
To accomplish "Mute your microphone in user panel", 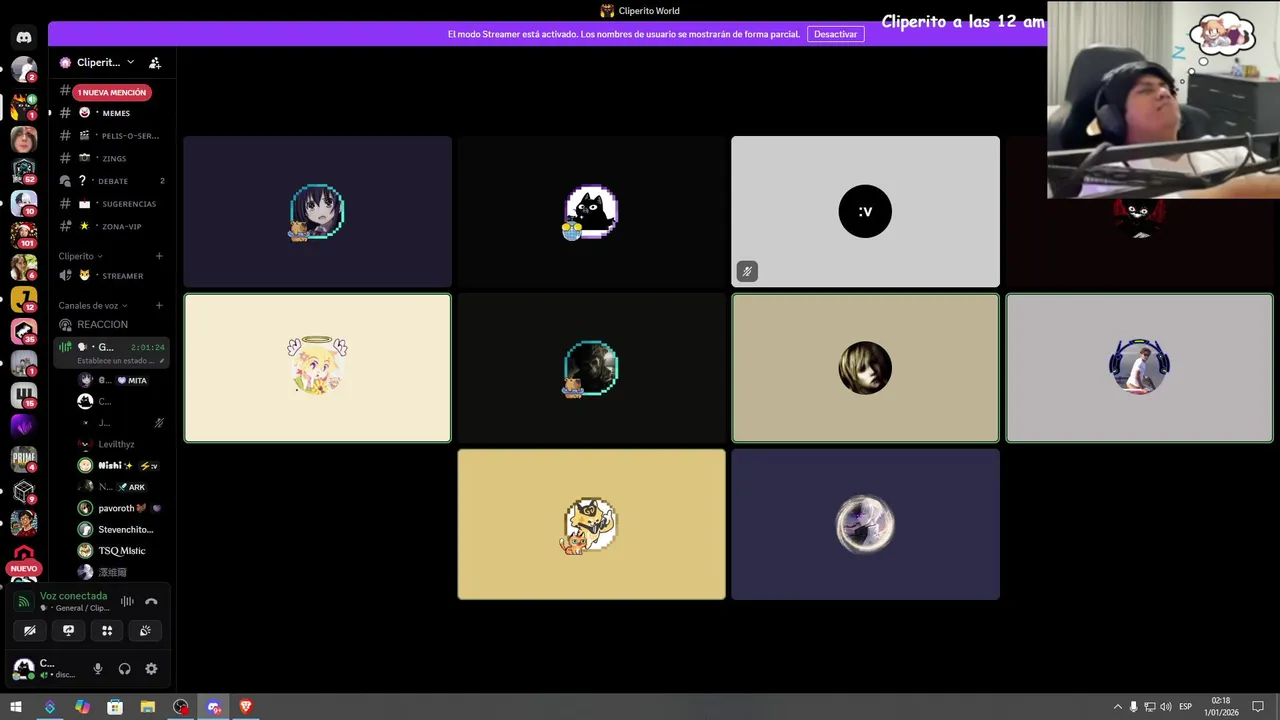I will [x=98, y=669].
